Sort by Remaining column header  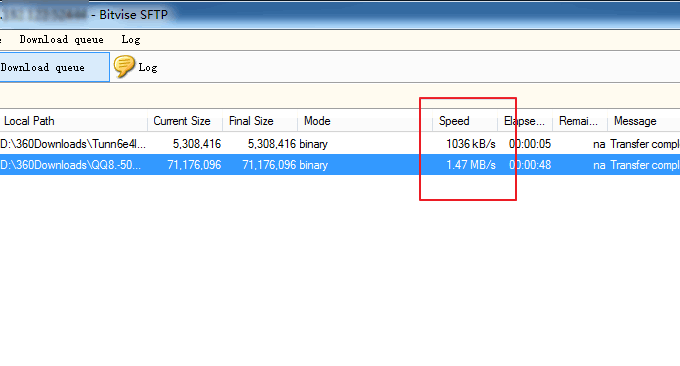[x=580, y=121]
